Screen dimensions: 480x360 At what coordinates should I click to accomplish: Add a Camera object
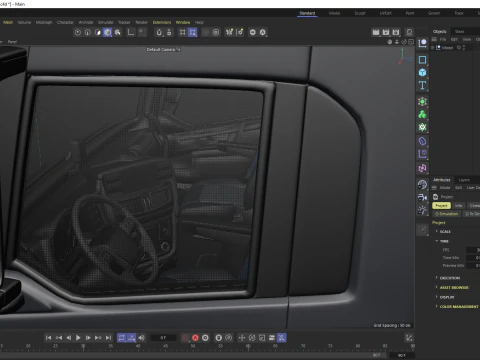(422, 197)
